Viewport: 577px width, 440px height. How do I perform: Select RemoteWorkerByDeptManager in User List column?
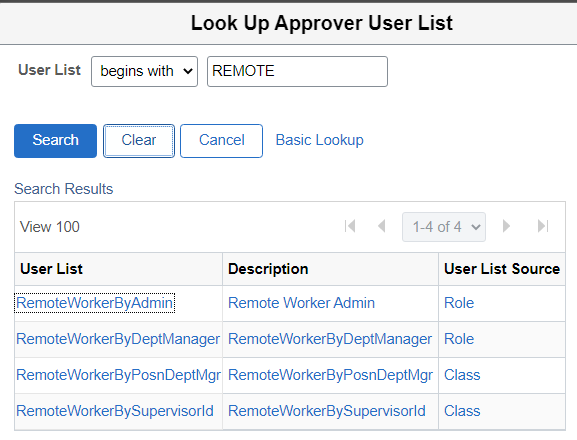point(118,339)
